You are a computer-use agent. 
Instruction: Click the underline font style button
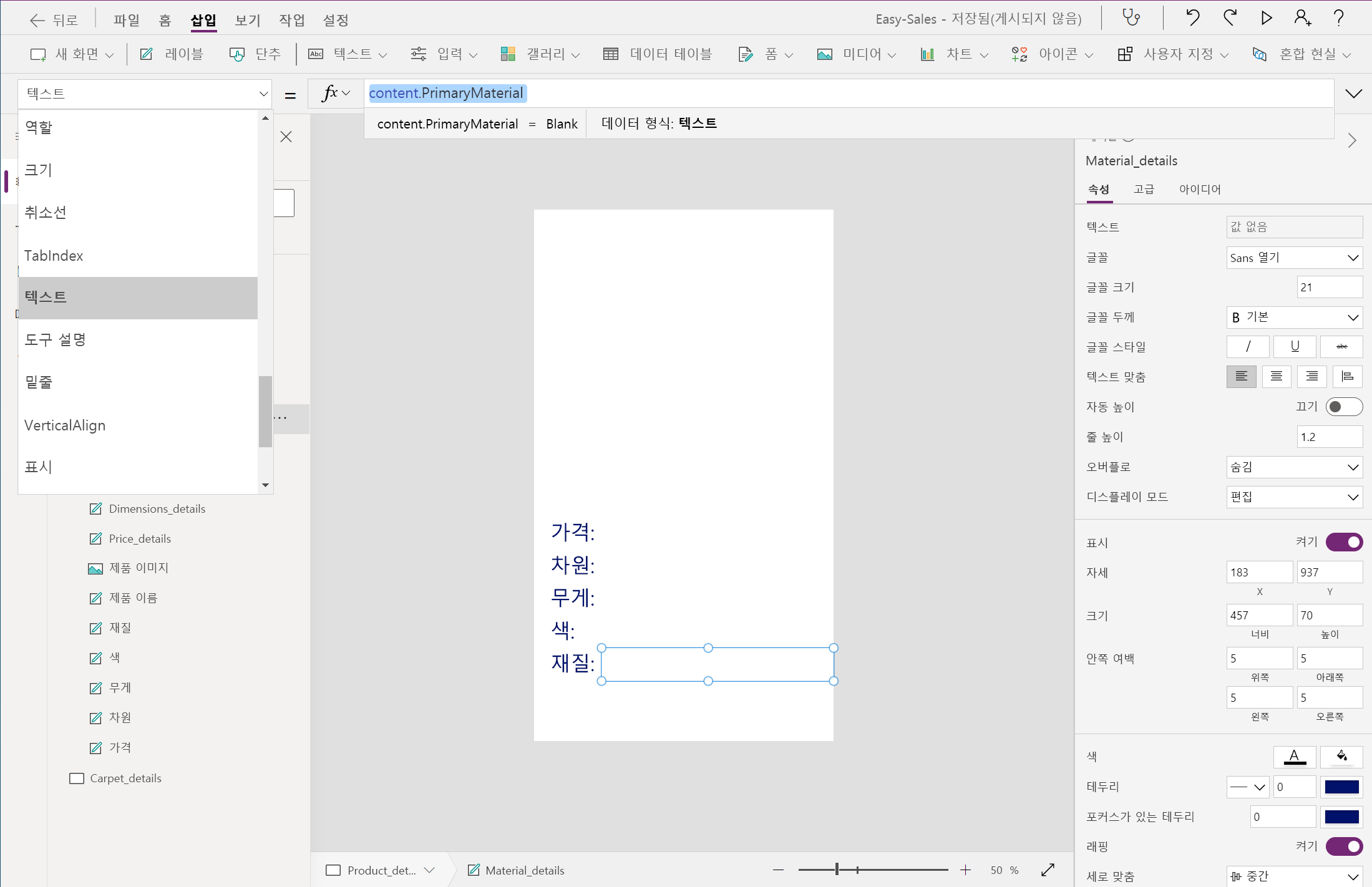[1295, 346]
